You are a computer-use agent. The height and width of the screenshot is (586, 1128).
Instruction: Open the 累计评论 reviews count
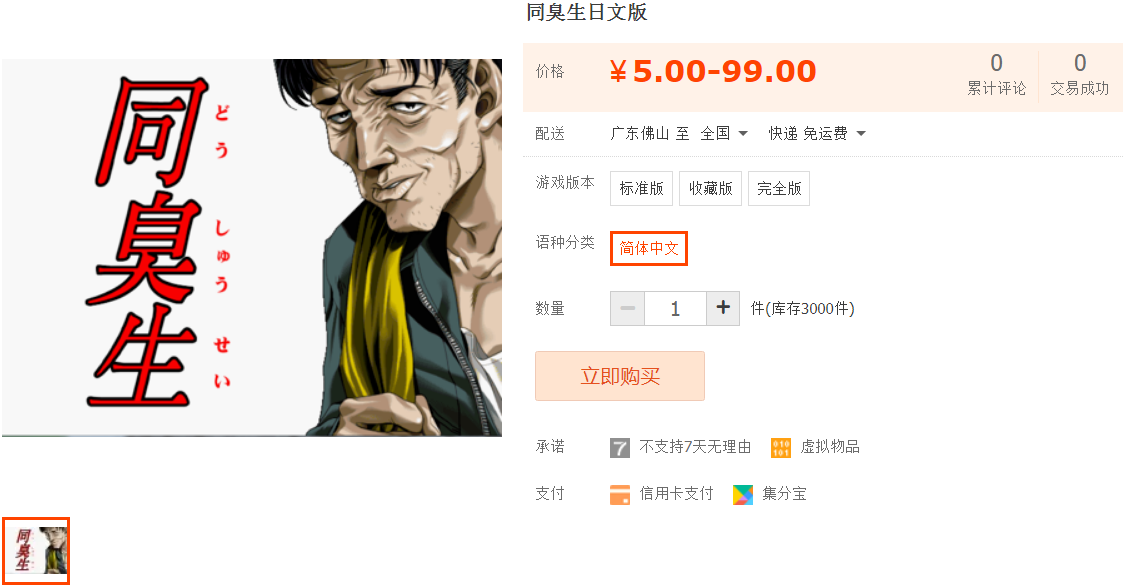[996, 75]
